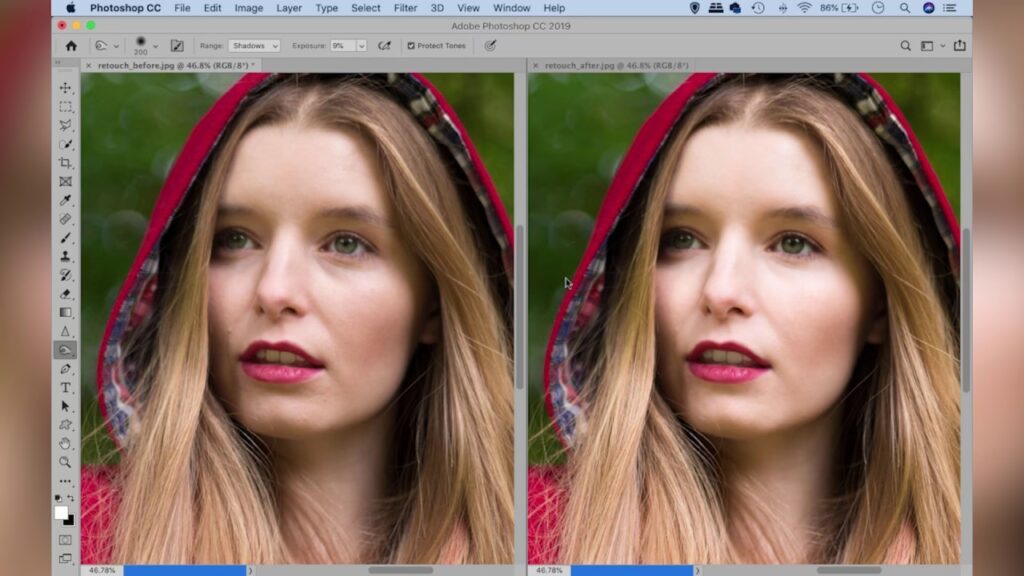Select the Zoom tool in toolbar
The image size is (1024, 576).
(65, 462)
